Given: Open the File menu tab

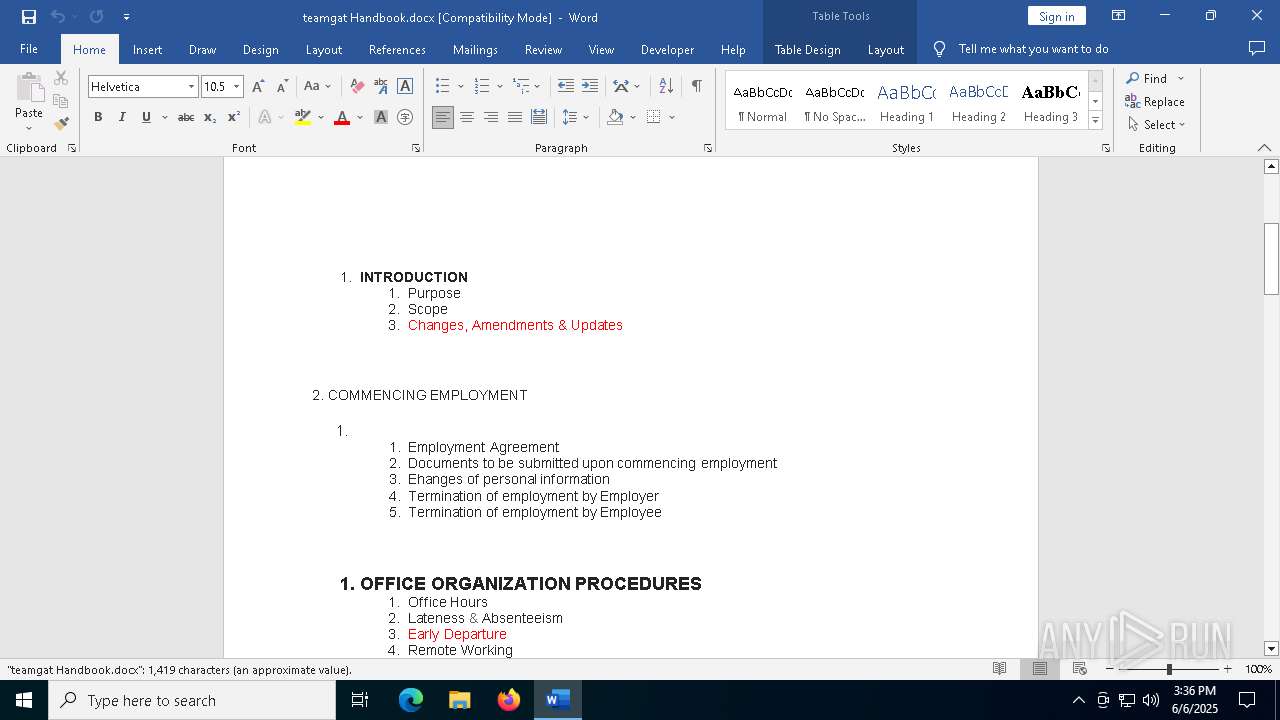Looking at the screenshot, I should [29, 49].
